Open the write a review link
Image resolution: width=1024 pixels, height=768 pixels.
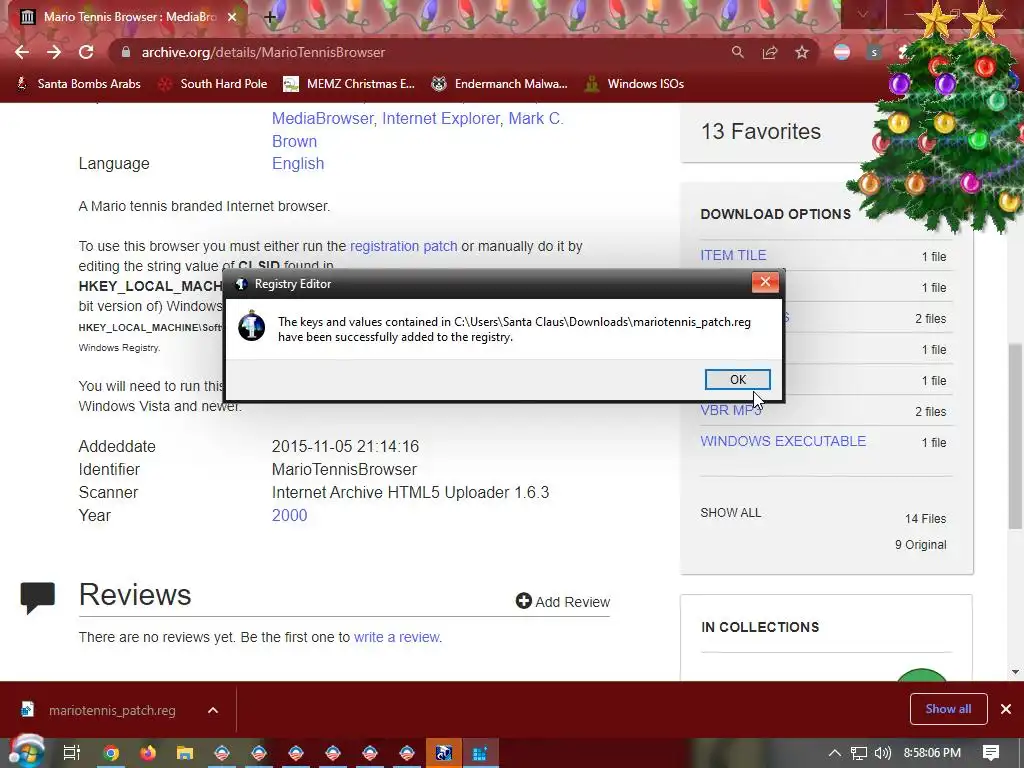point(397,637)
